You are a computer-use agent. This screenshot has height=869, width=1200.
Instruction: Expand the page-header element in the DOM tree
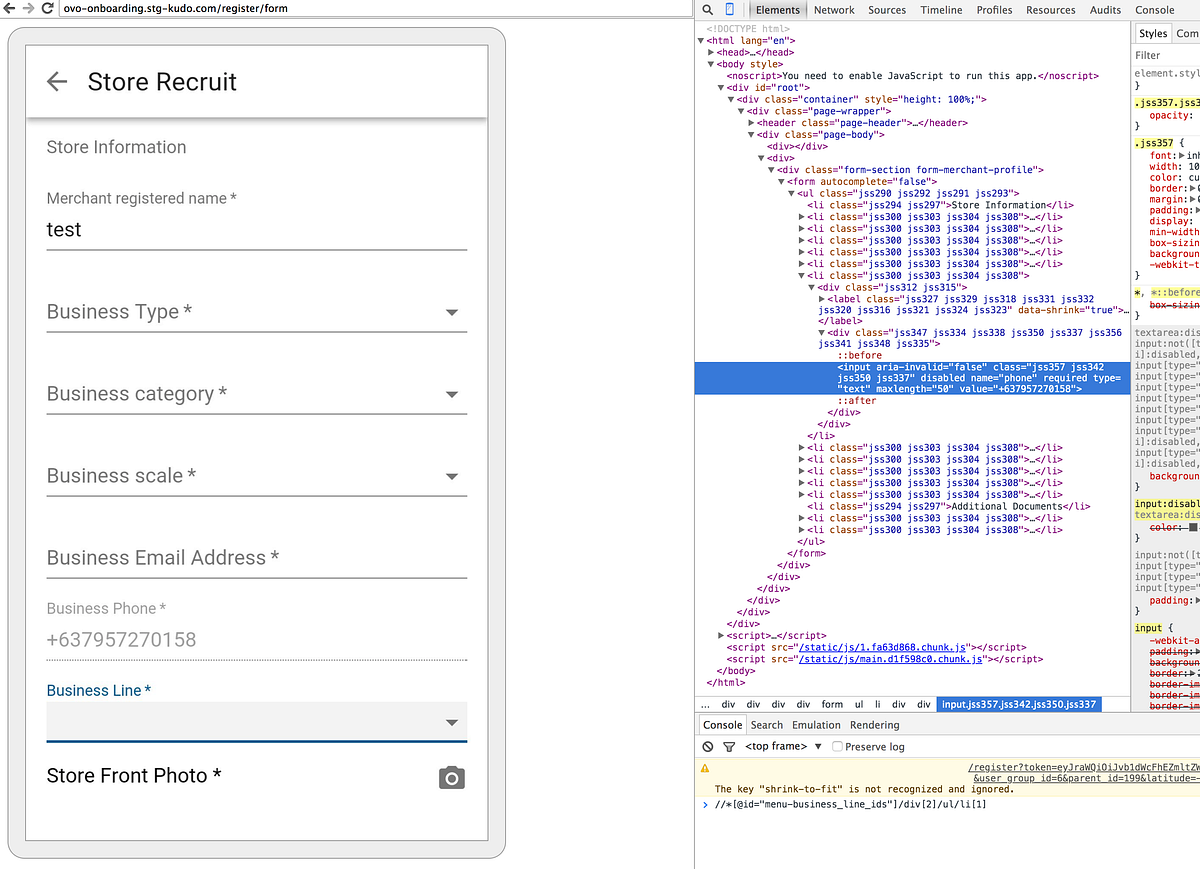(x=753, y=122)
